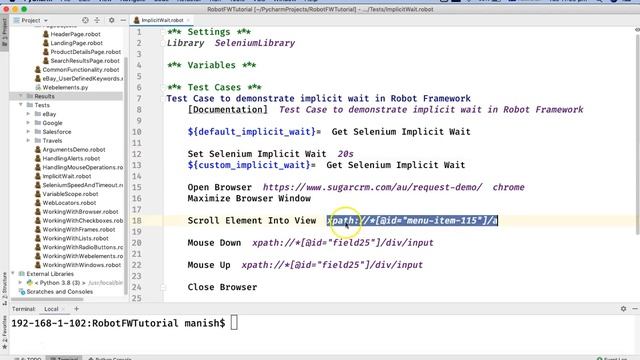Open Project panel settings gear
This screenshot has height=360, width=640.
pyautogui.click(x=111, y=20)
